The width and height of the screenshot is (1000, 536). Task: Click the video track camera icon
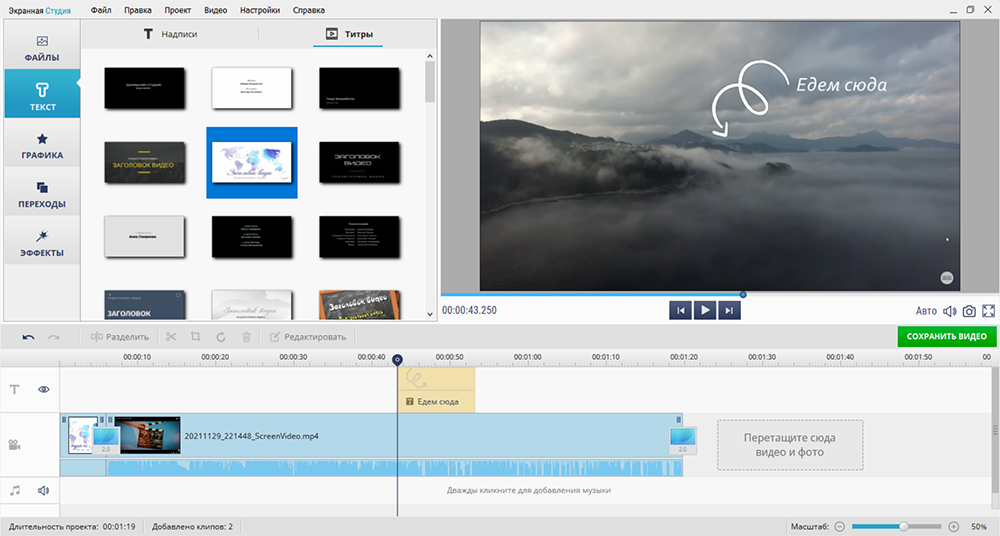click(14, 445)
